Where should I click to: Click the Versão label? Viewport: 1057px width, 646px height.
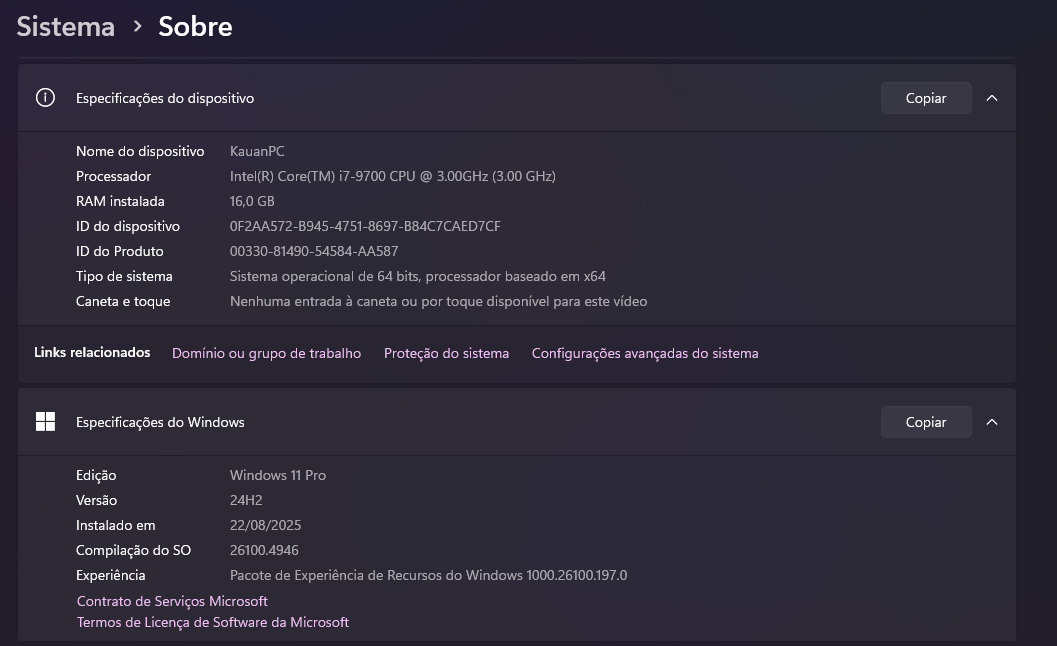[96, 500]
